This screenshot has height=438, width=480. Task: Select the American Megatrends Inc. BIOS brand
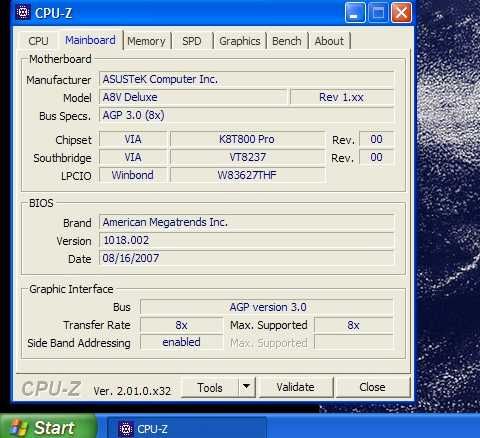246,222
